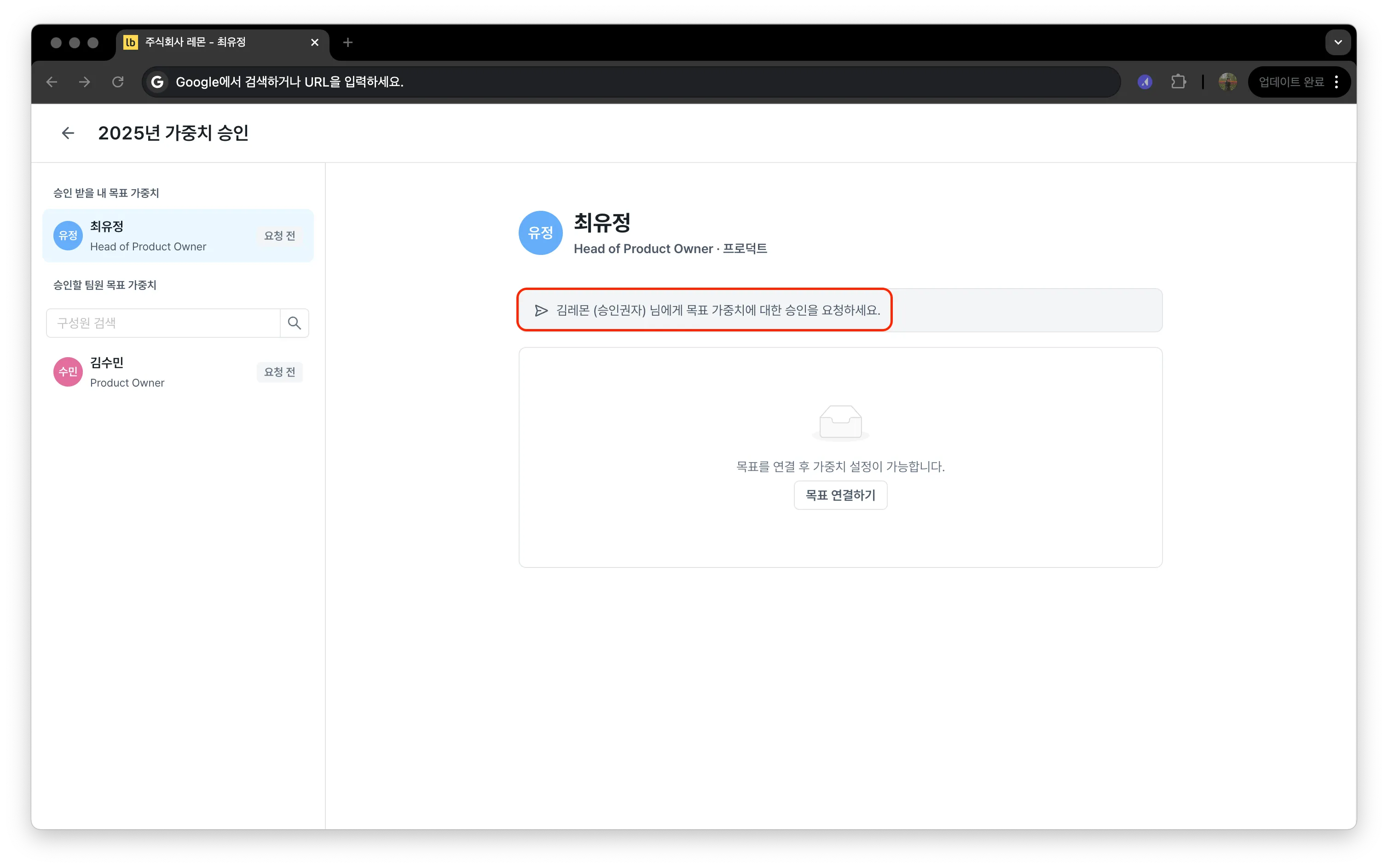Click the 2025년 가중치 승인 title
The height and width of the screenshot is (868, 1388).
(x=173, y=133)
